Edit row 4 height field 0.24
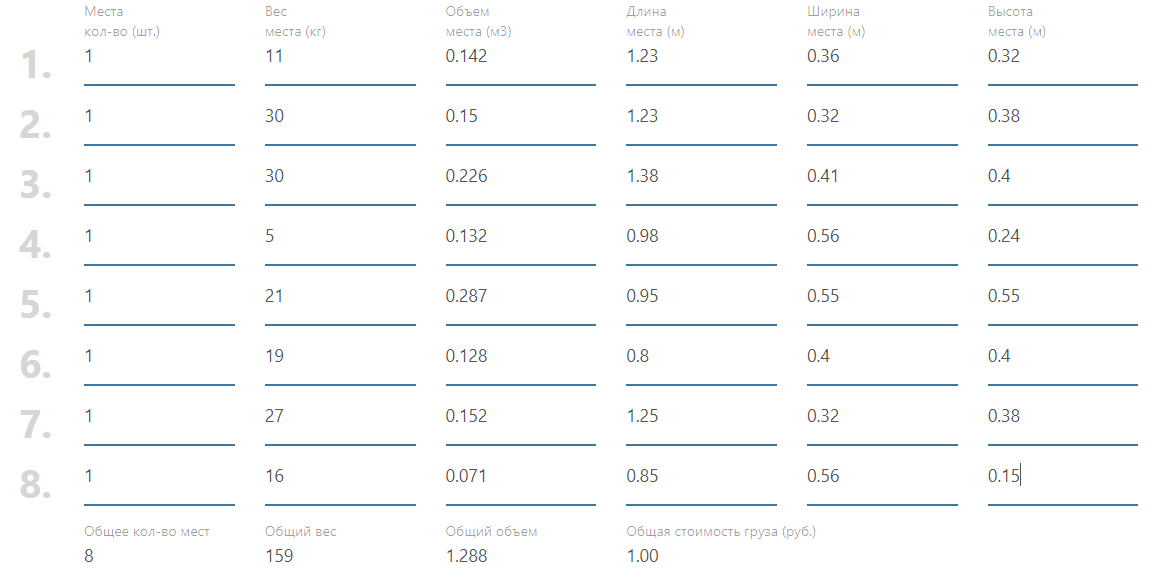The height and width of the screenshot is (582, 1159). [1062, 237]
